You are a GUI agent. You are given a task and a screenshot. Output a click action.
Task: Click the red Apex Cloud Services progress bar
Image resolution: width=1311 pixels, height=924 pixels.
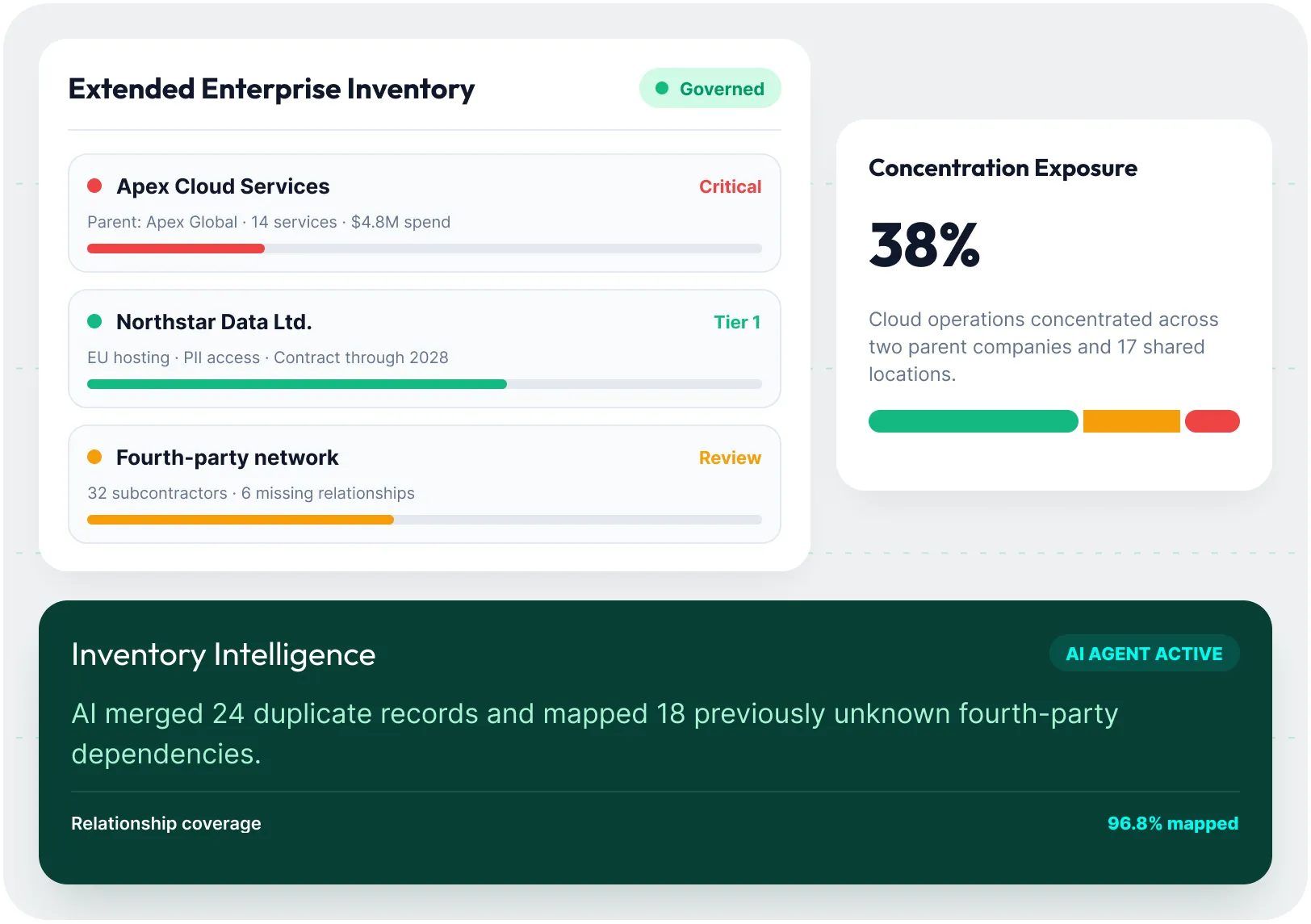[176, 249]
